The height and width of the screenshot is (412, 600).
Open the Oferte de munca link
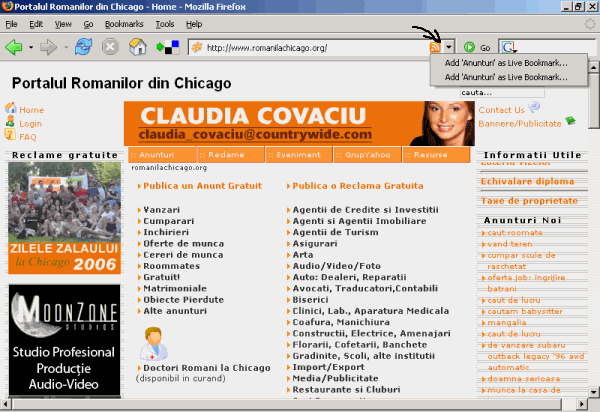pyautogui.click(x=183, y=243)
